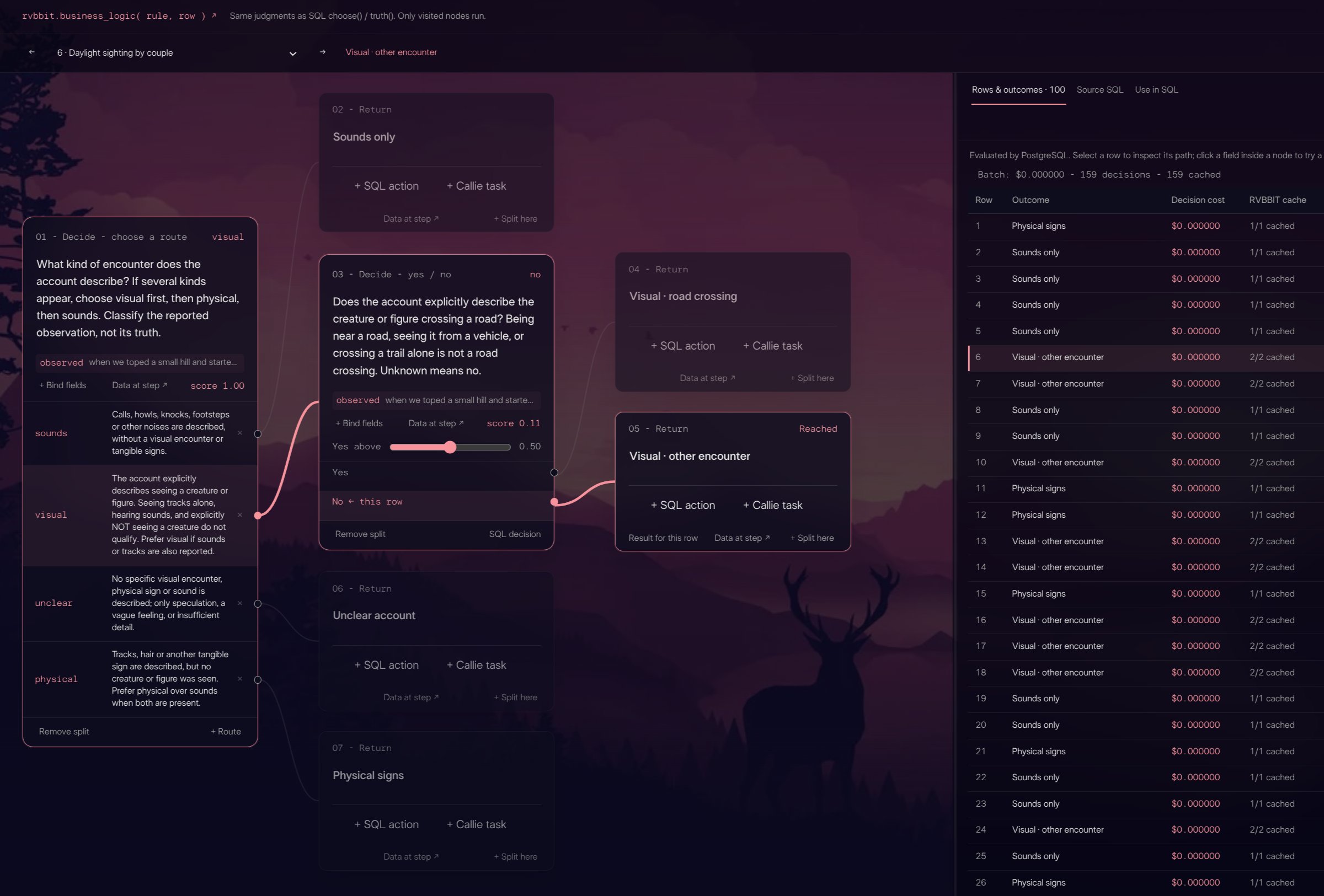Click Bind fields in node 03
The image size is (1324, 896).
[359, 423]
